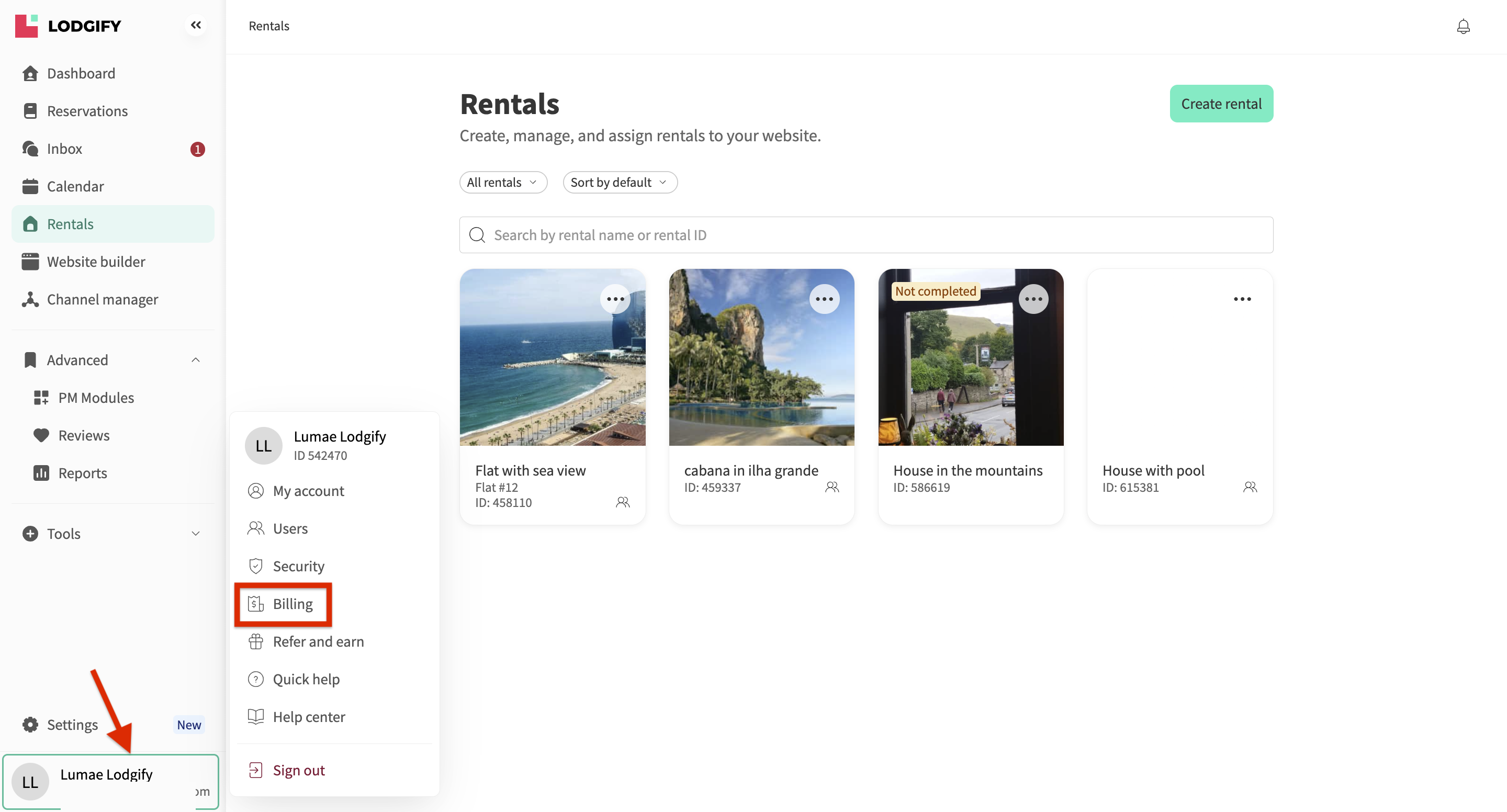Screen dimensions: 1507x812
Task: Open three-dot menu on House in the mountains
Action: pyautogui.click(x=1033, y=299)
